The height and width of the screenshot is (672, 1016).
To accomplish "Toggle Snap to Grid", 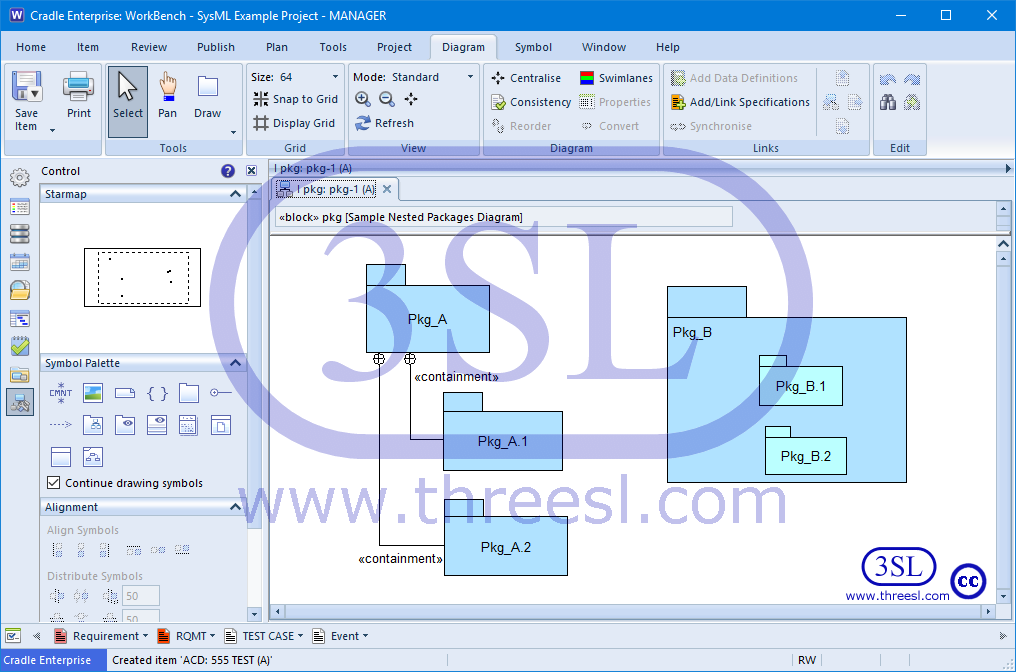I will pyautogui.click(x=295, y=99).
